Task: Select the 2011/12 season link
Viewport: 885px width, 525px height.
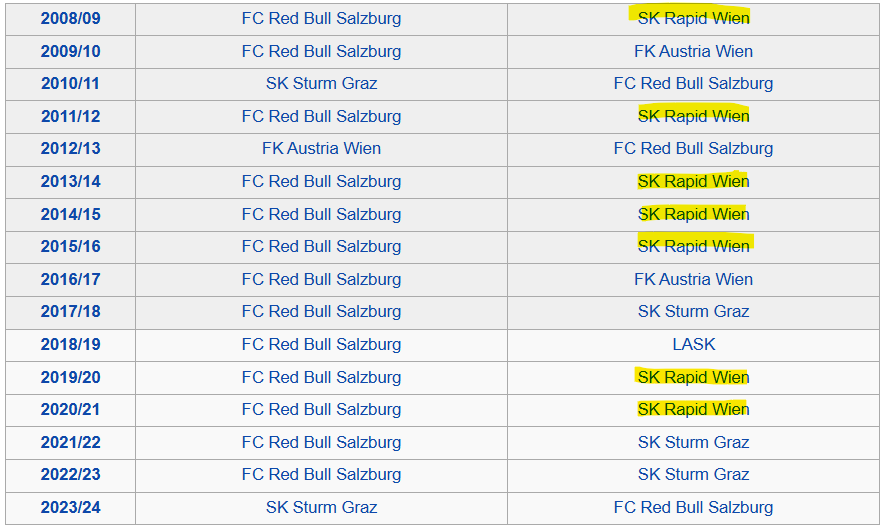Action: [x=70, y=116]
